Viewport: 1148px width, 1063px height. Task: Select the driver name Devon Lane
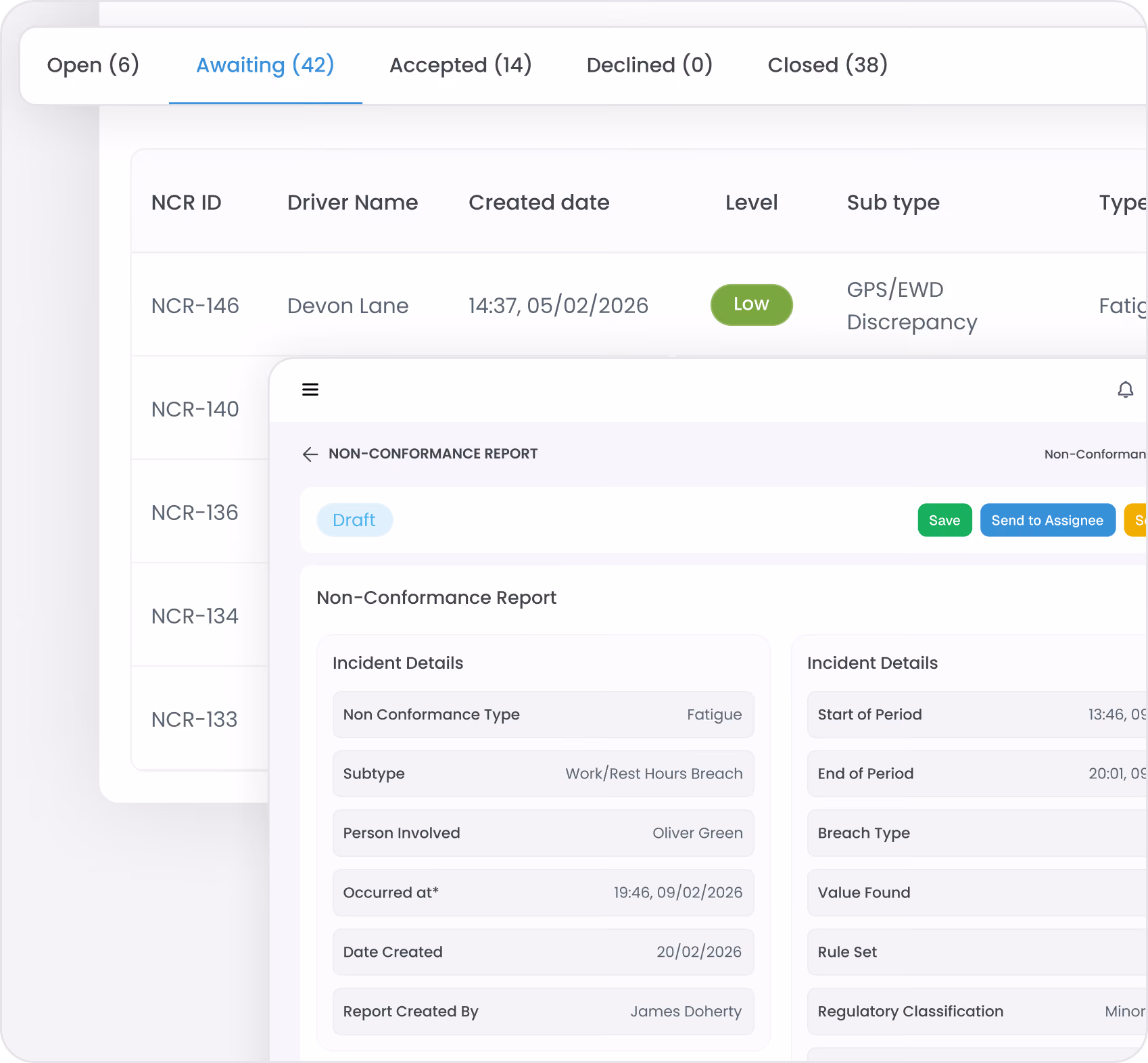[x=348, y=306]
